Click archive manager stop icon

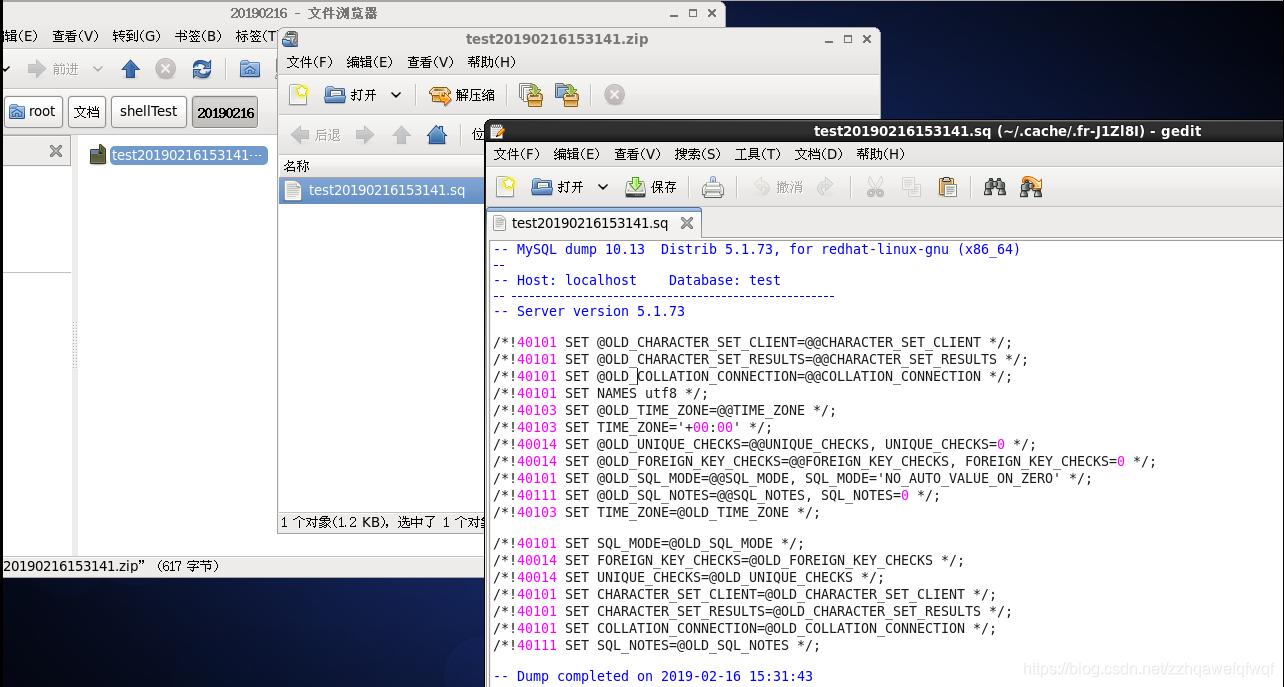615,95
